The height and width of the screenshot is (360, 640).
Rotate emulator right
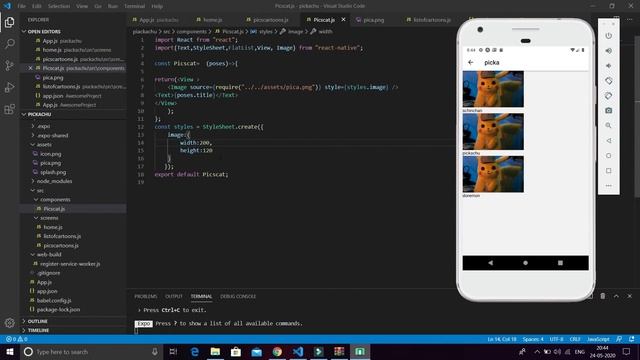pyautogui.click(x=609, y=96)
